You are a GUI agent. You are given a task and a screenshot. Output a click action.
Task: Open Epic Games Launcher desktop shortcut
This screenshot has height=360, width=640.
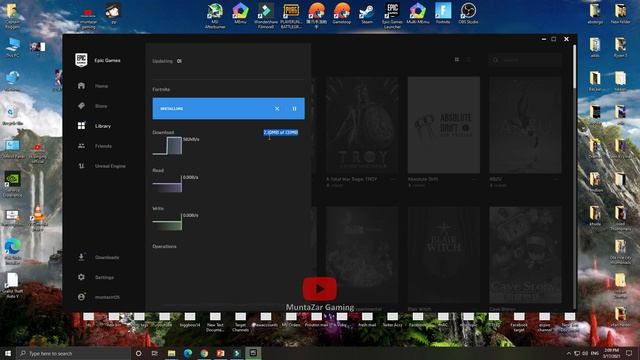pos(392,16)
